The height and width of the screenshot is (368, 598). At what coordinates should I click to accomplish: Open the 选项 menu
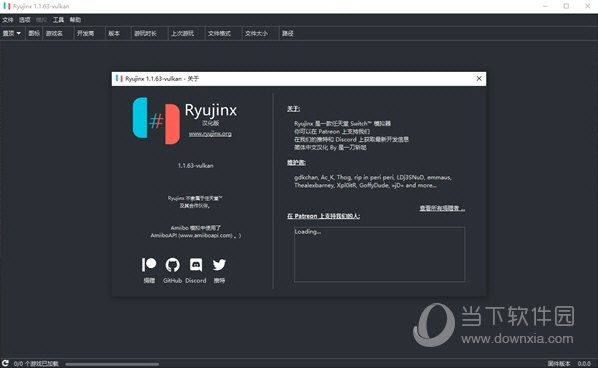pyautogui.click(x=24, y=20)
